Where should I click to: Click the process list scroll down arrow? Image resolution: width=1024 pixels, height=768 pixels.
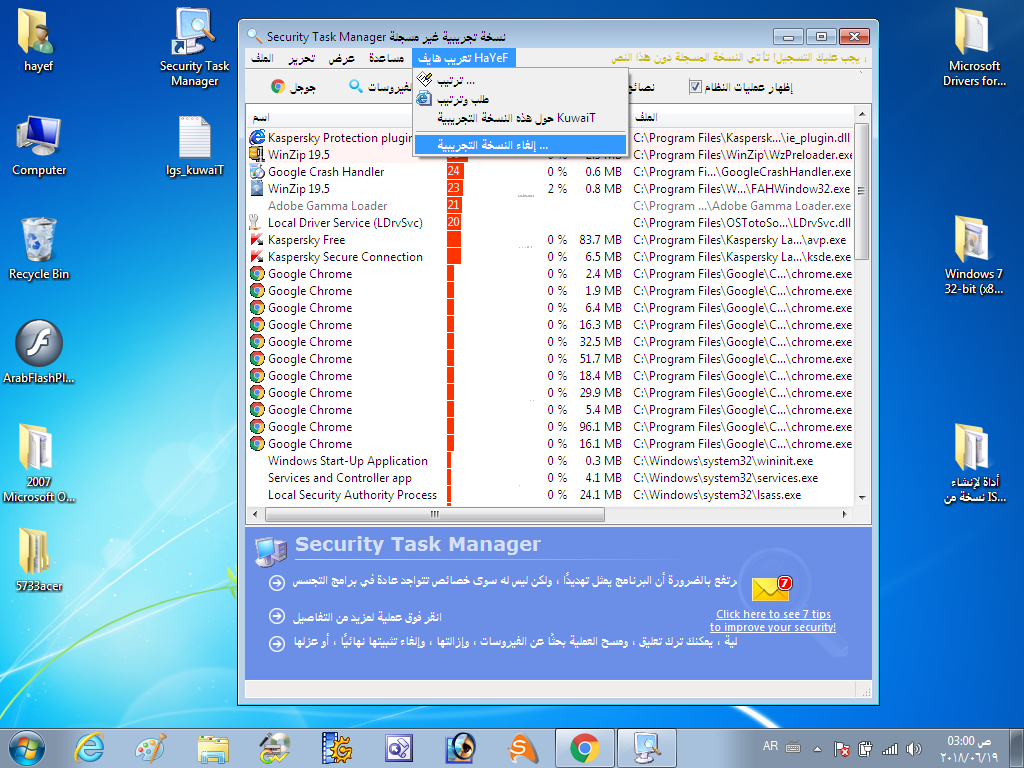click(x=862, y=498)
